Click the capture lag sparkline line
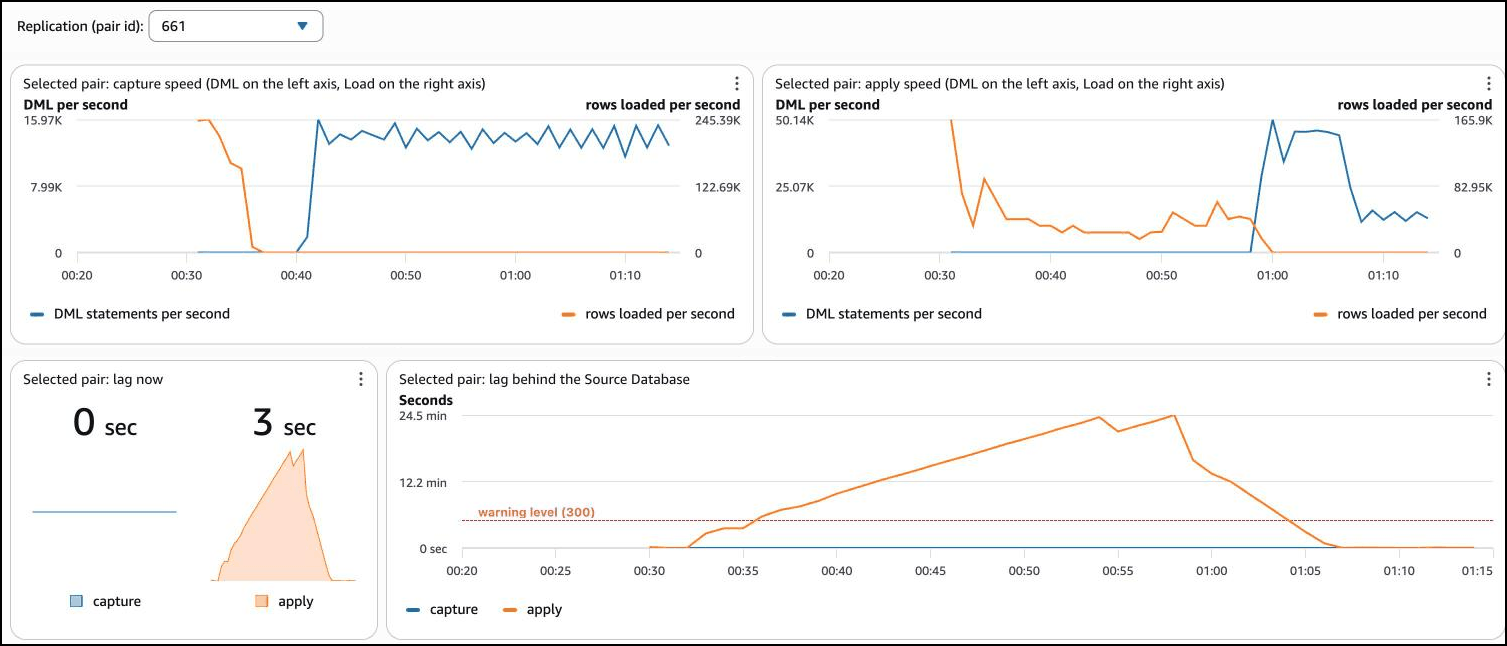The image size is (1507, 646). 105,512
